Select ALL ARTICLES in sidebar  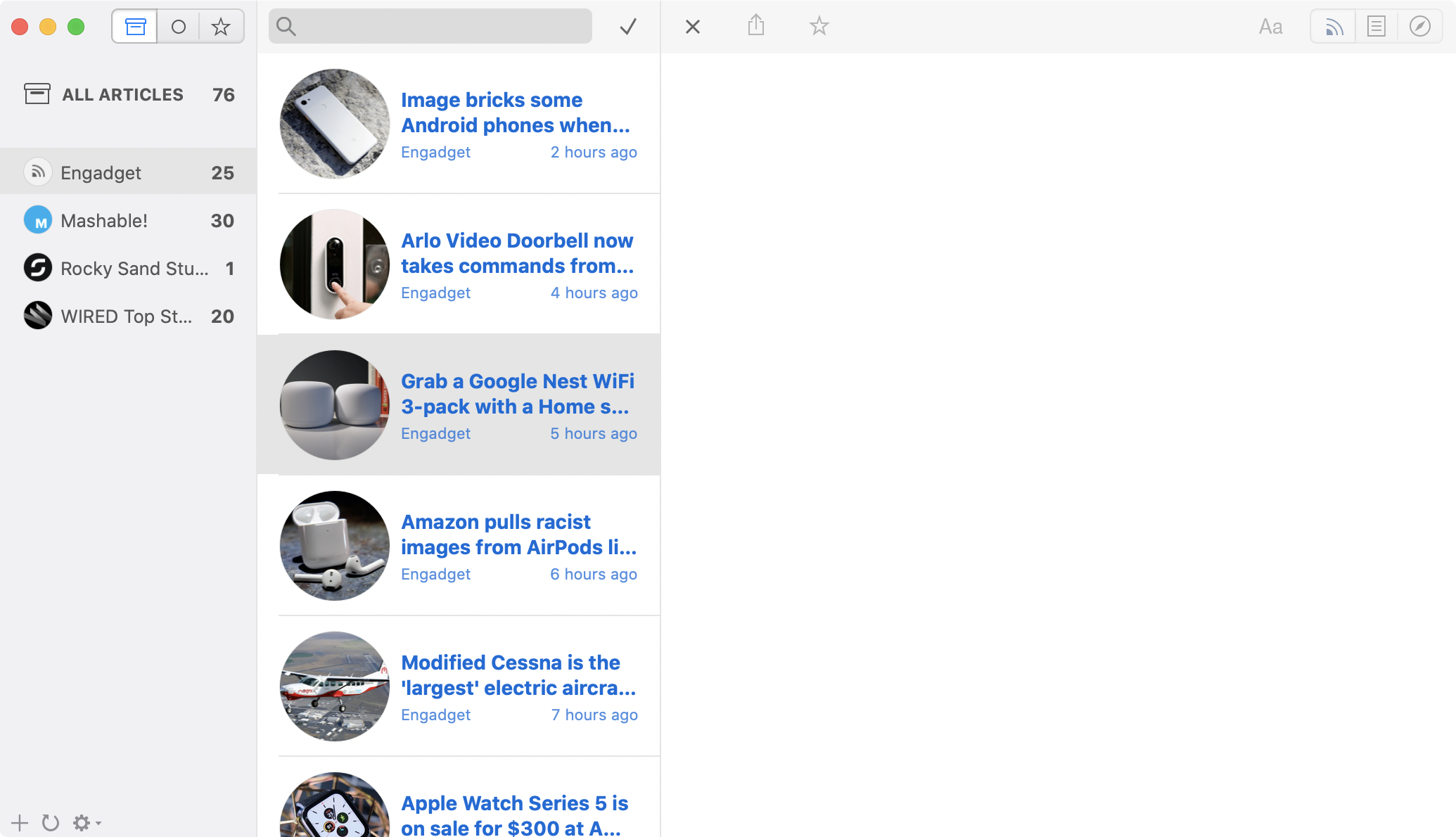(129, 94)
